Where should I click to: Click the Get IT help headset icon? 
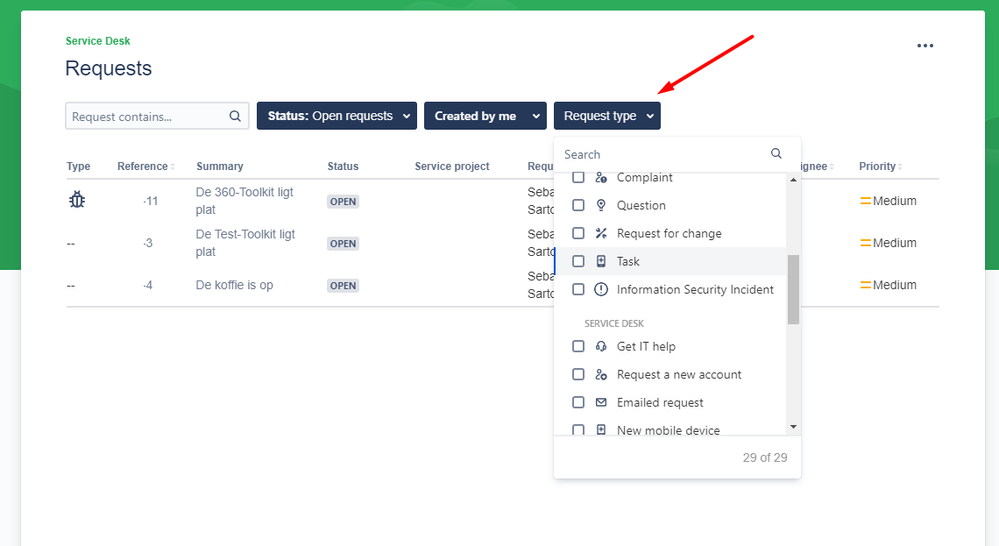coord(601,347)
